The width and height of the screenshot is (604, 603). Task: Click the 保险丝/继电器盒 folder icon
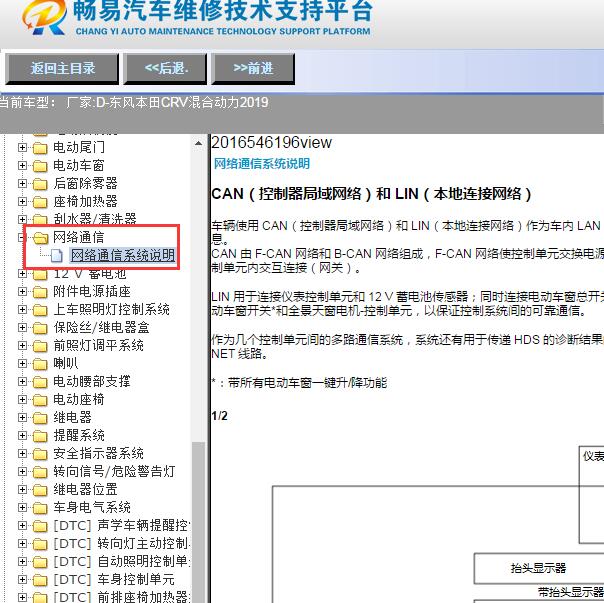[x=40, y=328]
